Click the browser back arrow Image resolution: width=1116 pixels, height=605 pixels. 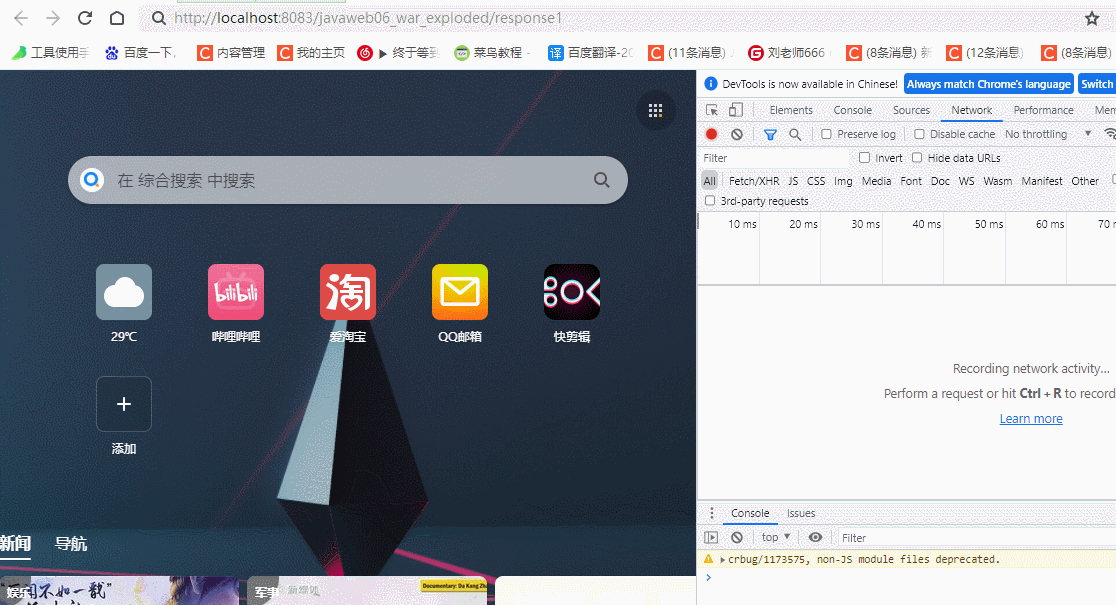[x=21, y=19]
